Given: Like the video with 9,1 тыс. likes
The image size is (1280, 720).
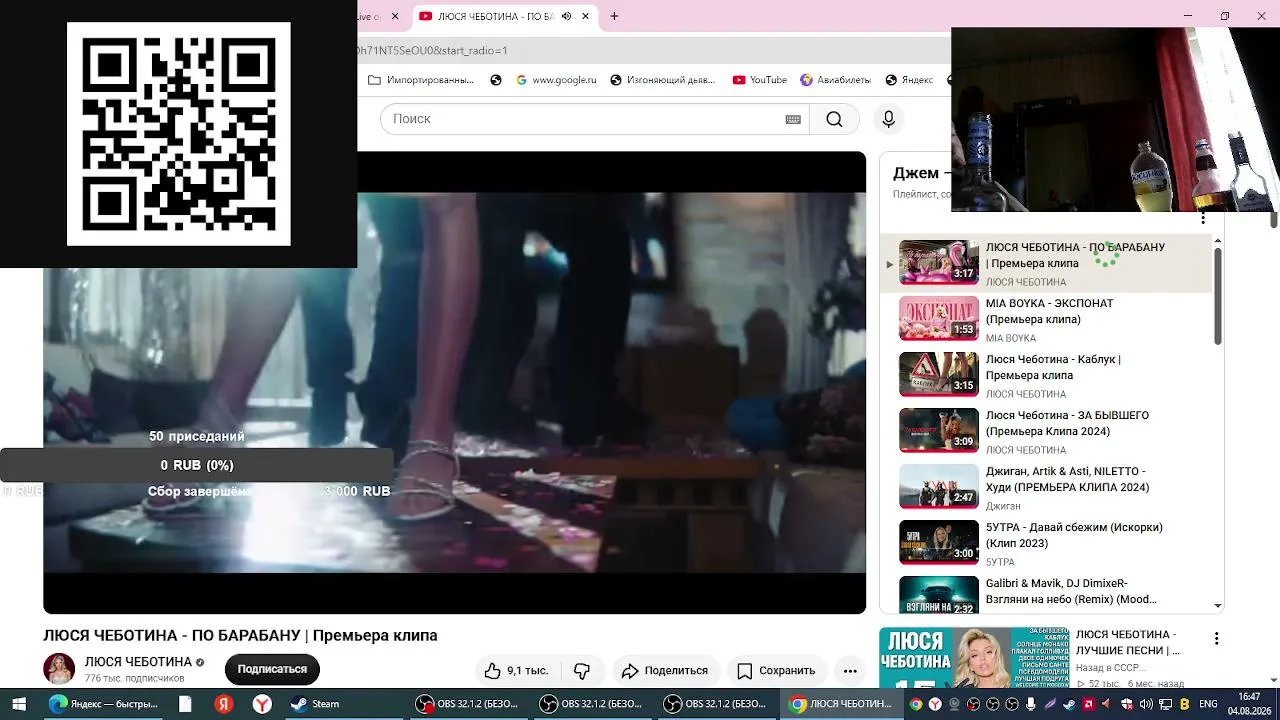Looking at the screenshot, I should pos(516,670).
